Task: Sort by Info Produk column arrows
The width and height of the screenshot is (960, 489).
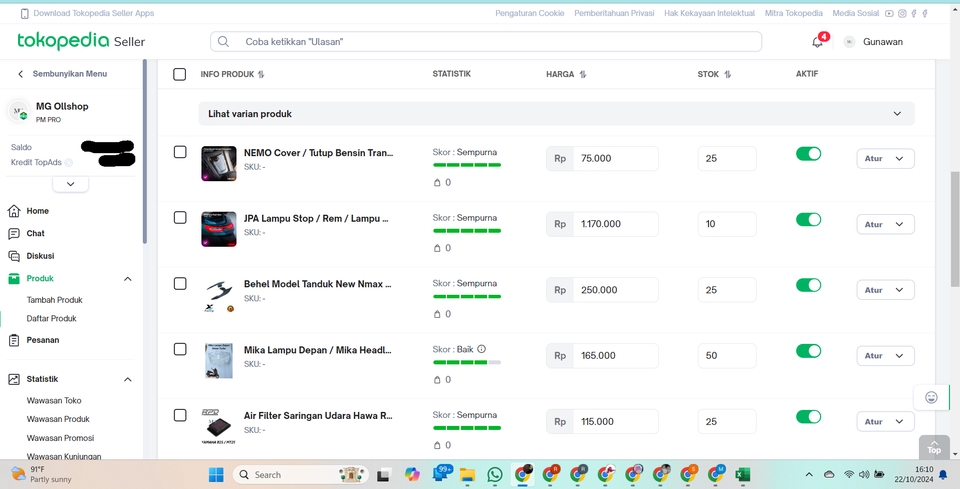Action: point(261,74)
